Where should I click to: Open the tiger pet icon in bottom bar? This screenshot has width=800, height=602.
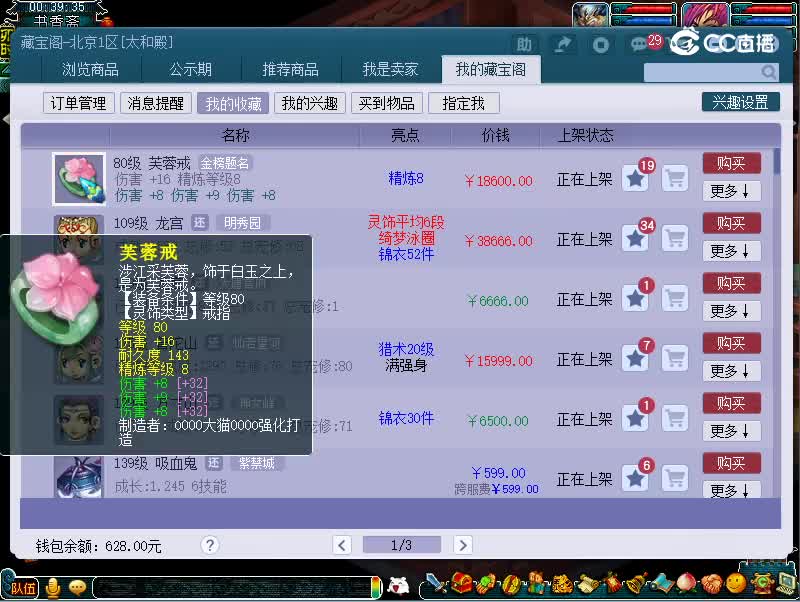point(562,583)
